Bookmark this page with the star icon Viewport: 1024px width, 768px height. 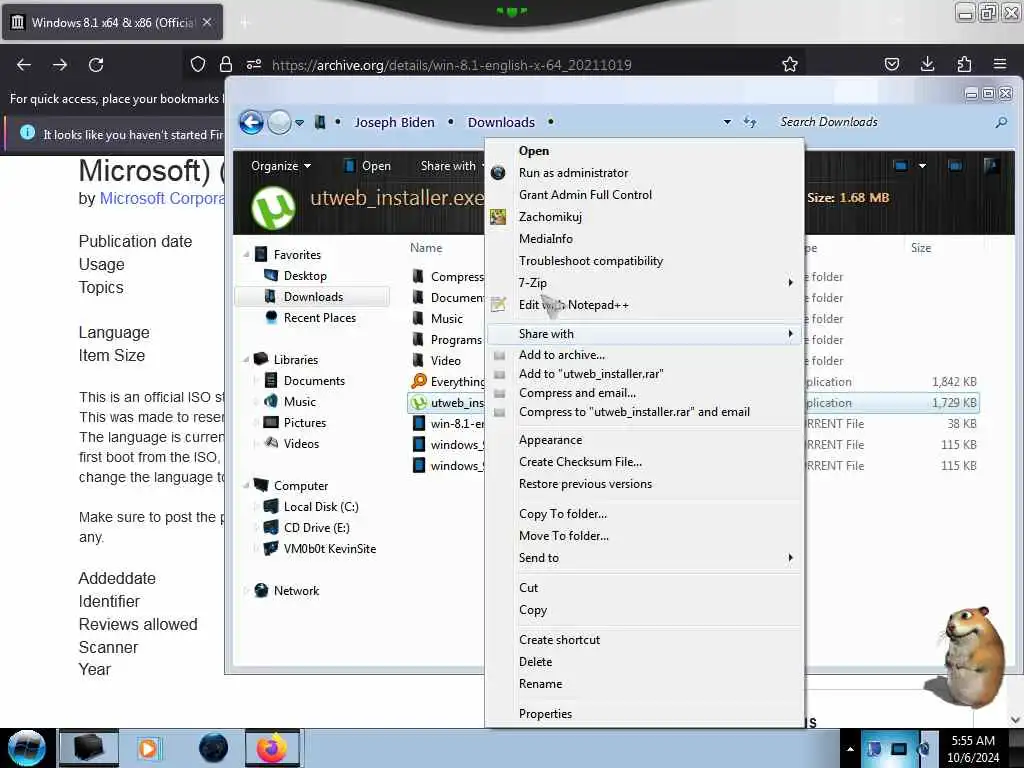[790, 64]
